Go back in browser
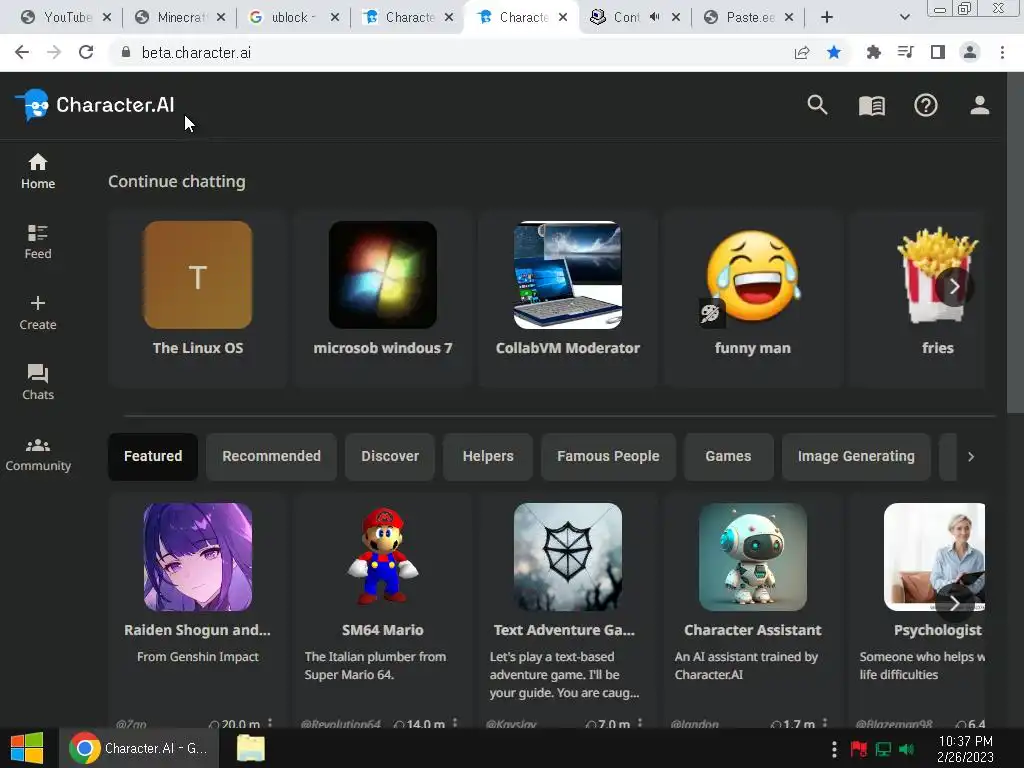 coord(22,52)
